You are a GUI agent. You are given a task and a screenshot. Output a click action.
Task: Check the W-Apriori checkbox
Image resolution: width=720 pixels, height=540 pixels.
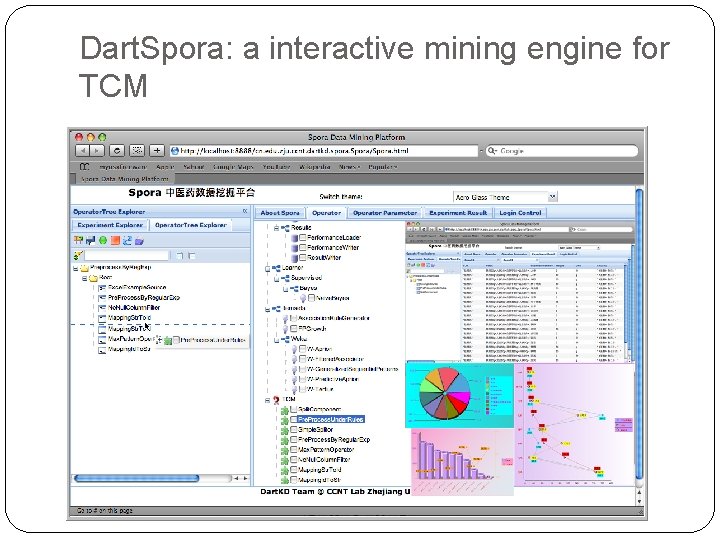303,349
